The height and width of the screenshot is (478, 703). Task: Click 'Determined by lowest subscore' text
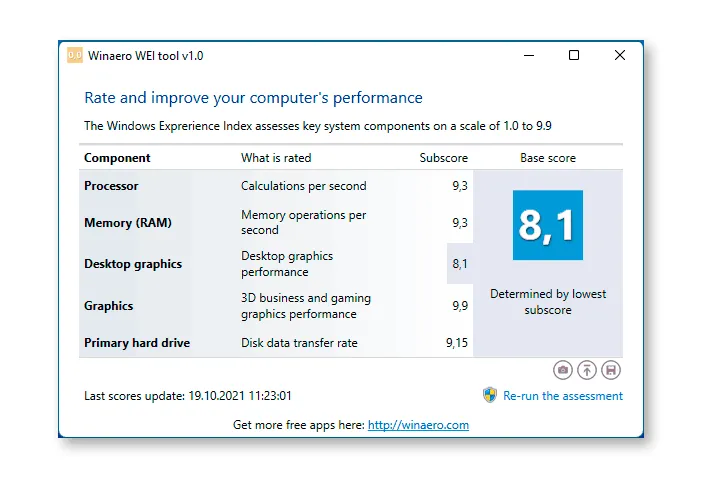pyautogui.click(x=548, y=302)
